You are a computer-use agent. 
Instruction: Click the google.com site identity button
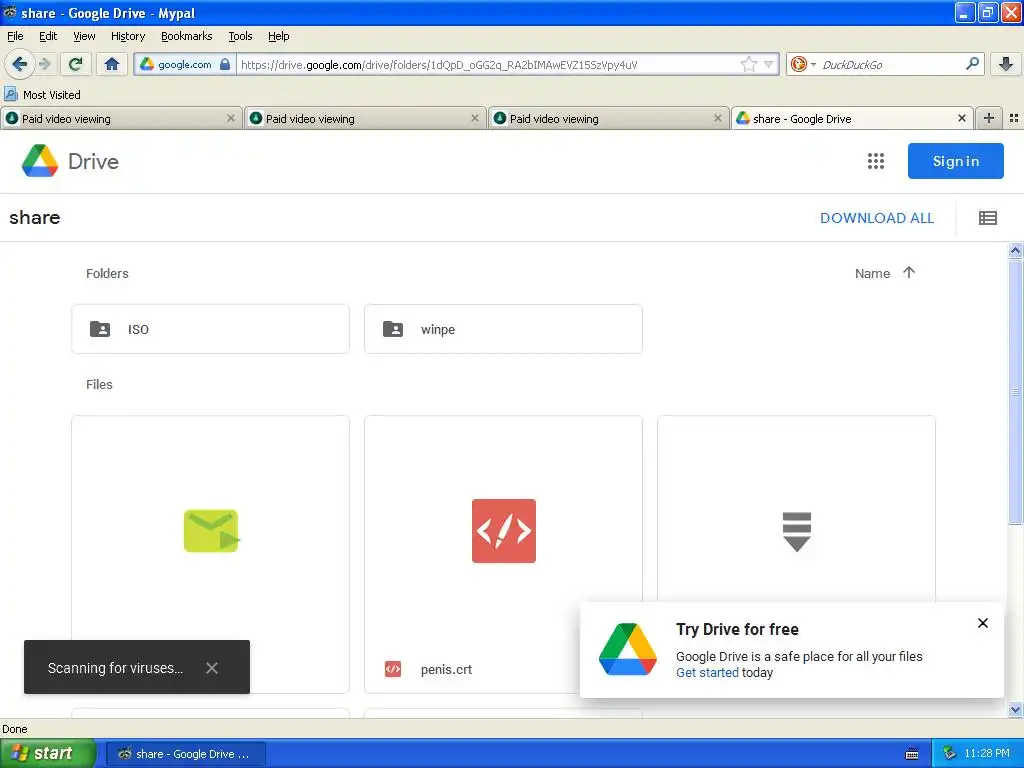(x=185, y=64)
